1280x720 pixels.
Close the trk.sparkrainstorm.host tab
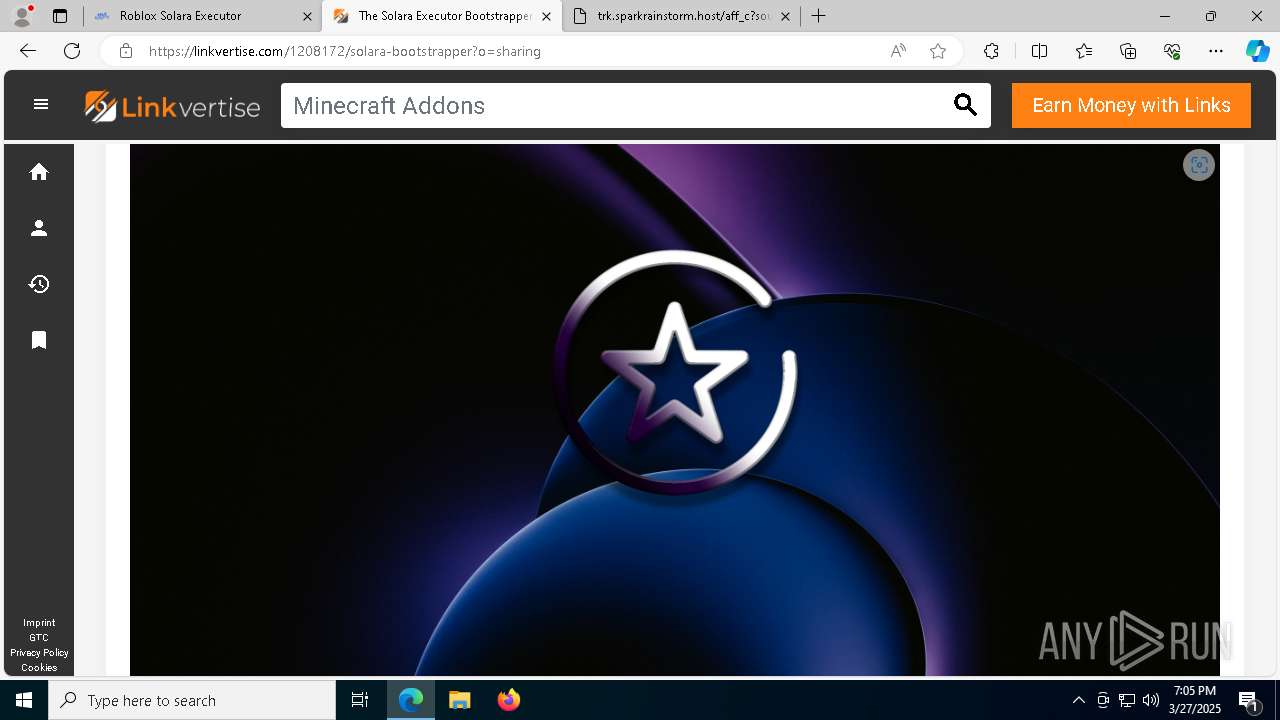785,16
